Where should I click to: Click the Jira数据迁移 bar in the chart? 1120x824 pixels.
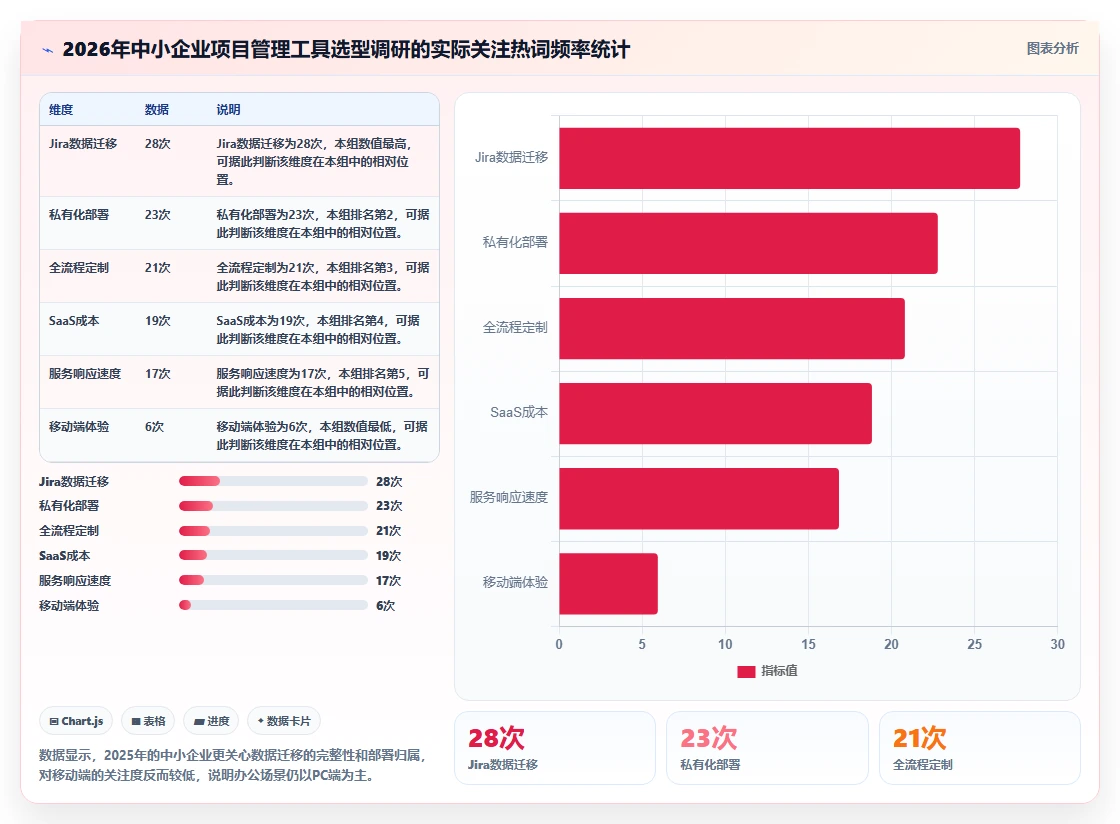[789, 159]
